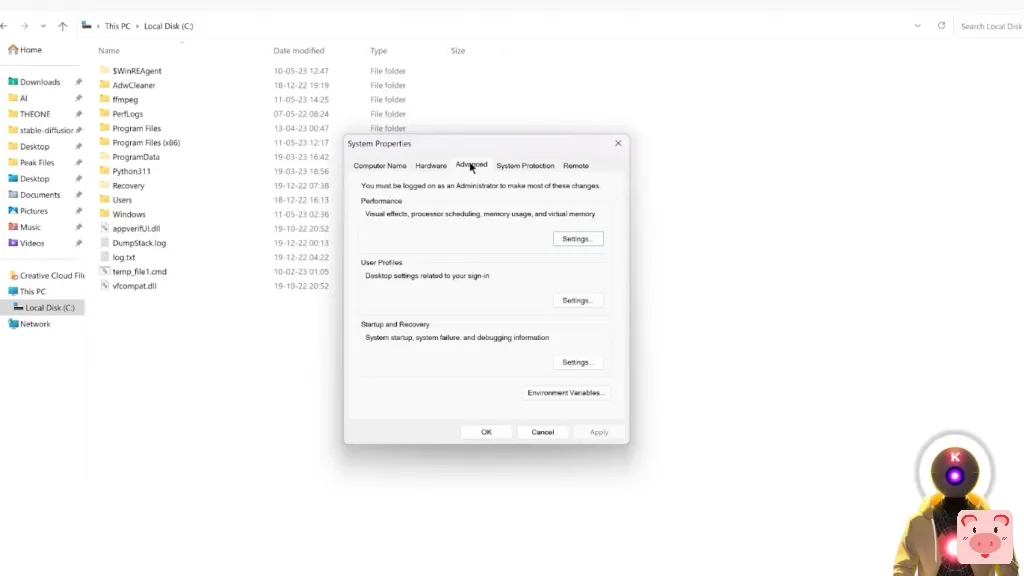1024x576 pixels.
Task: Open Pictures in the sidebar
Action: 33,211
